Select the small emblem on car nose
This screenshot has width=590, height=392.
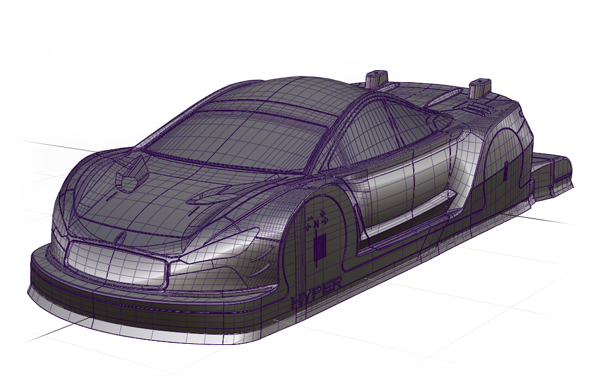click(122, 237)
